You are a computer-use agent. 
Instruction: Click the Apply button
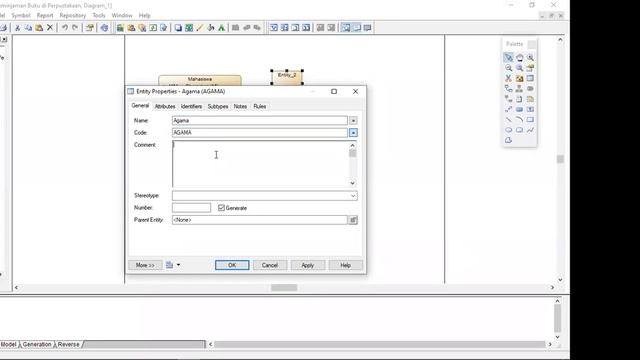(308, 265)
